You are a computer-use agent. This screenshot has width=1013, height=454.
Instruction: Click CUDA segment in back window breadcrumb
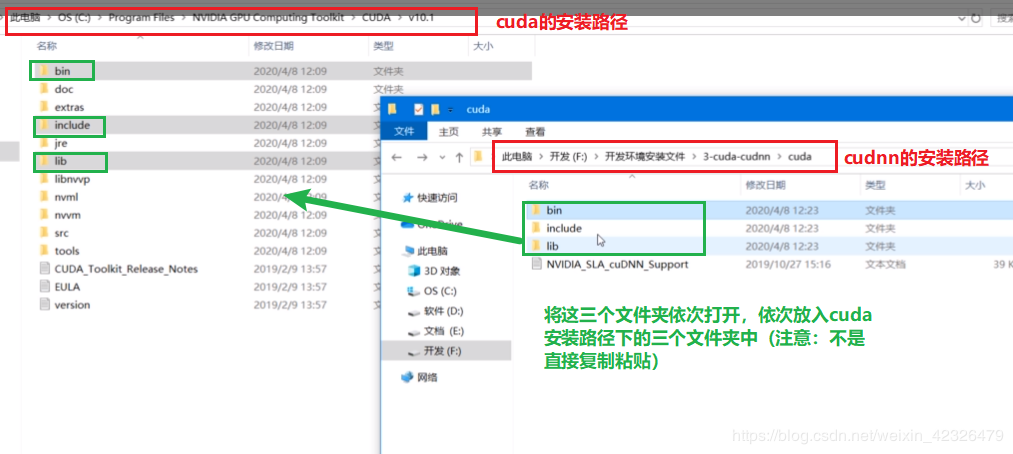click(x=376, y=17)
